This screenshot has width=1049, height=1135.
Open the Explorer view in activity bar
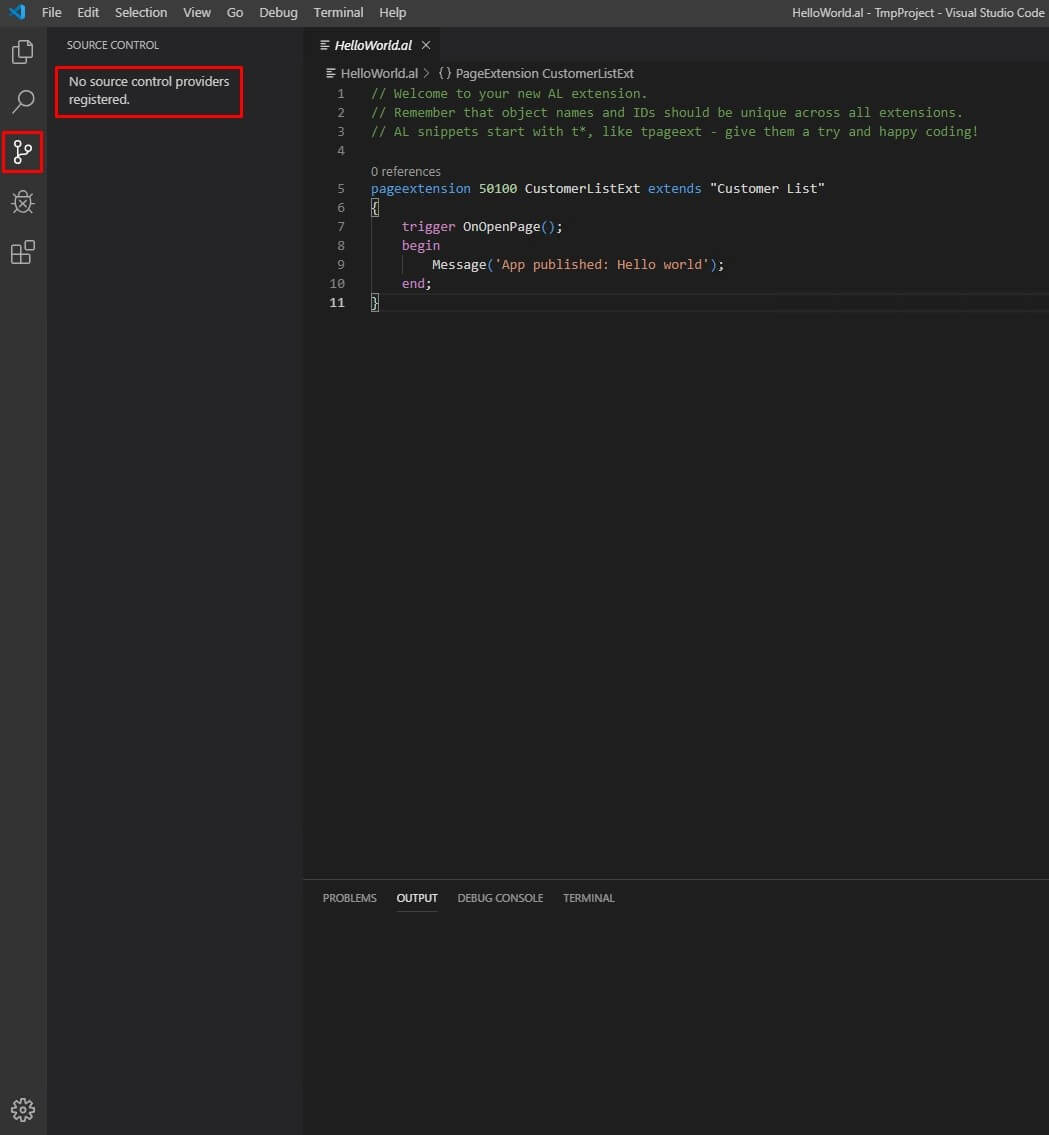(x=22, y=52)
